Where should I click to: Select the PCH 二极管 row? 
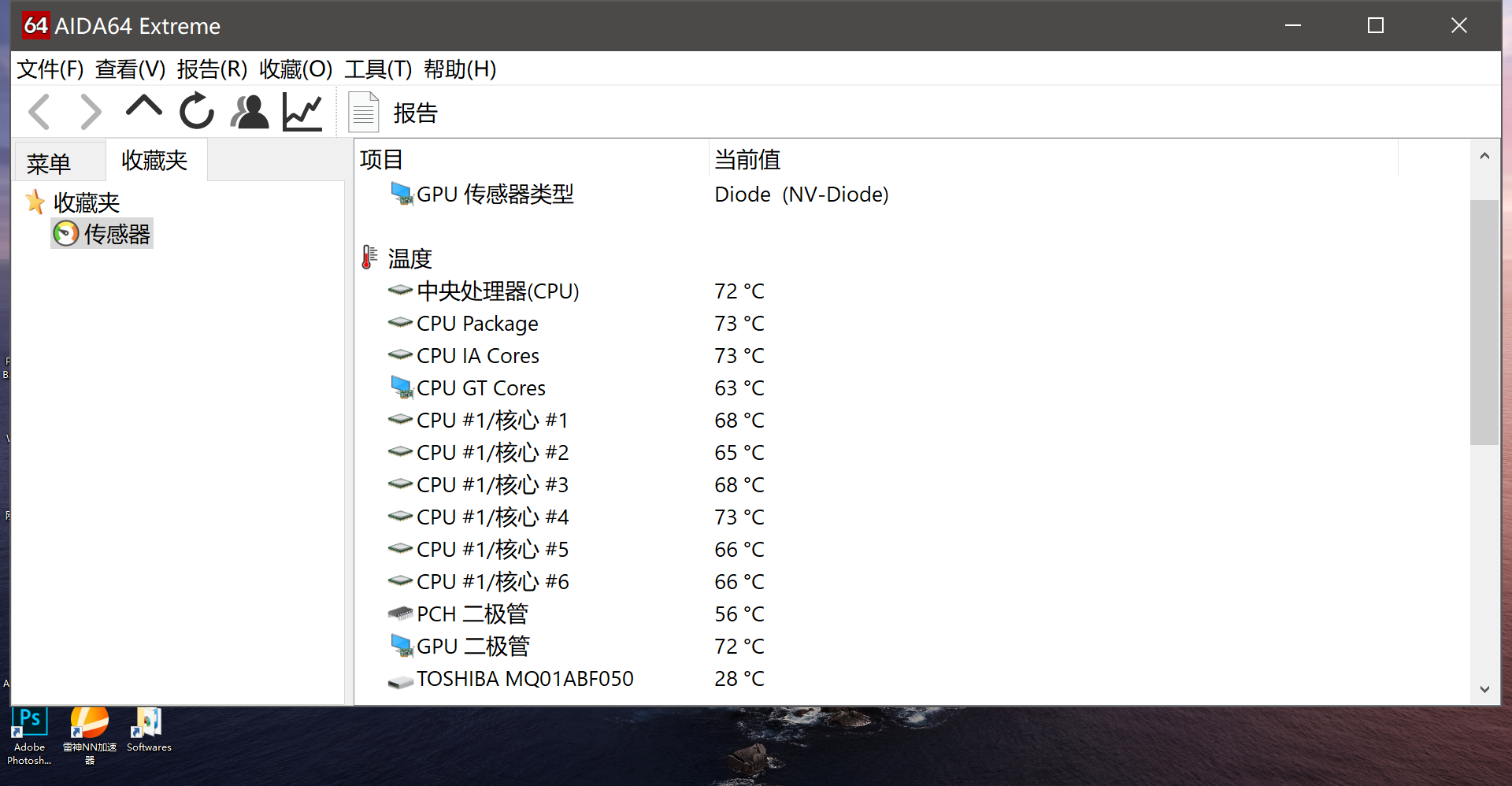[x=912, y=614]
